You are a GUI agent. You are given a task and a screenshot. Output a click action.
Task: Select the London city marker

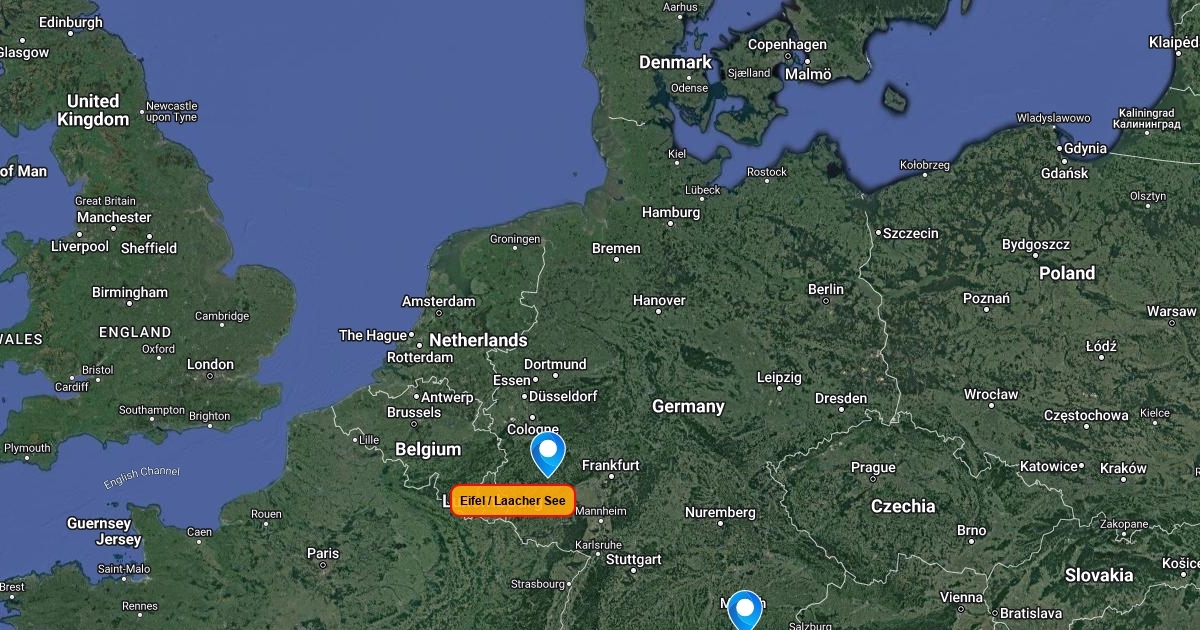coord(210,377)
